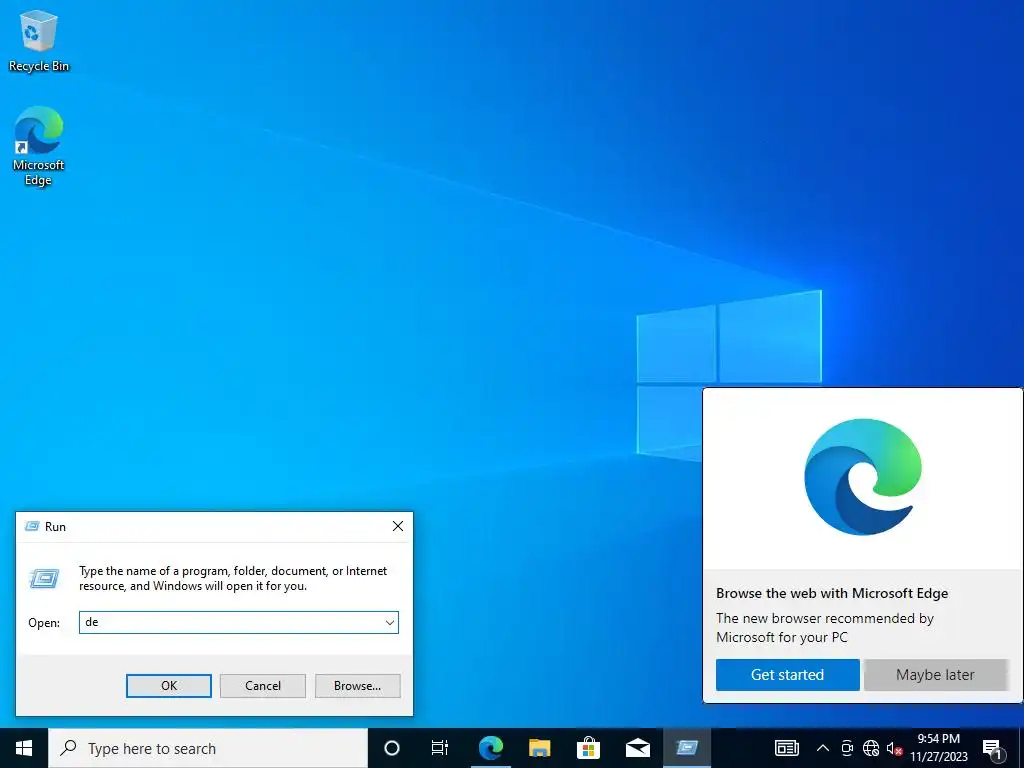
Task: Close the Run dialog window
Action: [398, 526]
